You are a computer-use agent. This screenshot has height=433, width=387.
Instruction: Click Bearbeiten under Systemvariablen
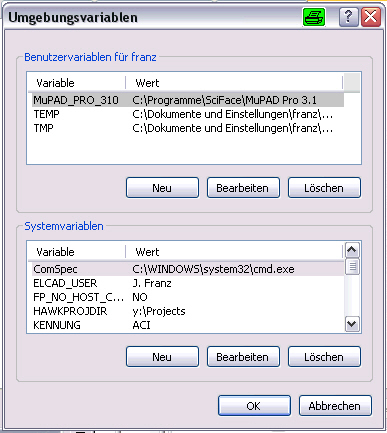coord(243,357)
